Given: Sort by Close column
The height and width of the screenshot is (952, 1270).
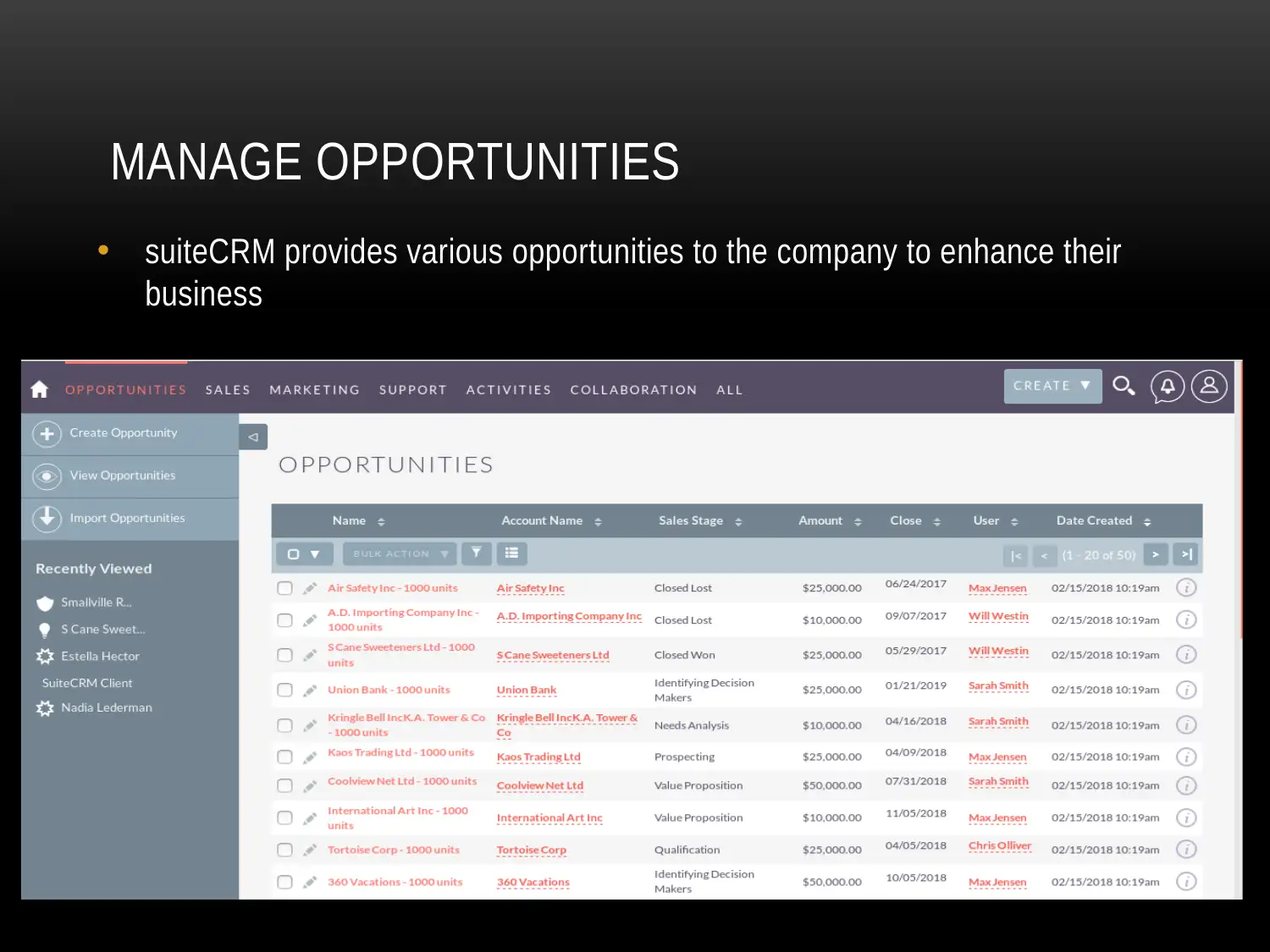Looking at the screenshot, I should pos(915,520).
